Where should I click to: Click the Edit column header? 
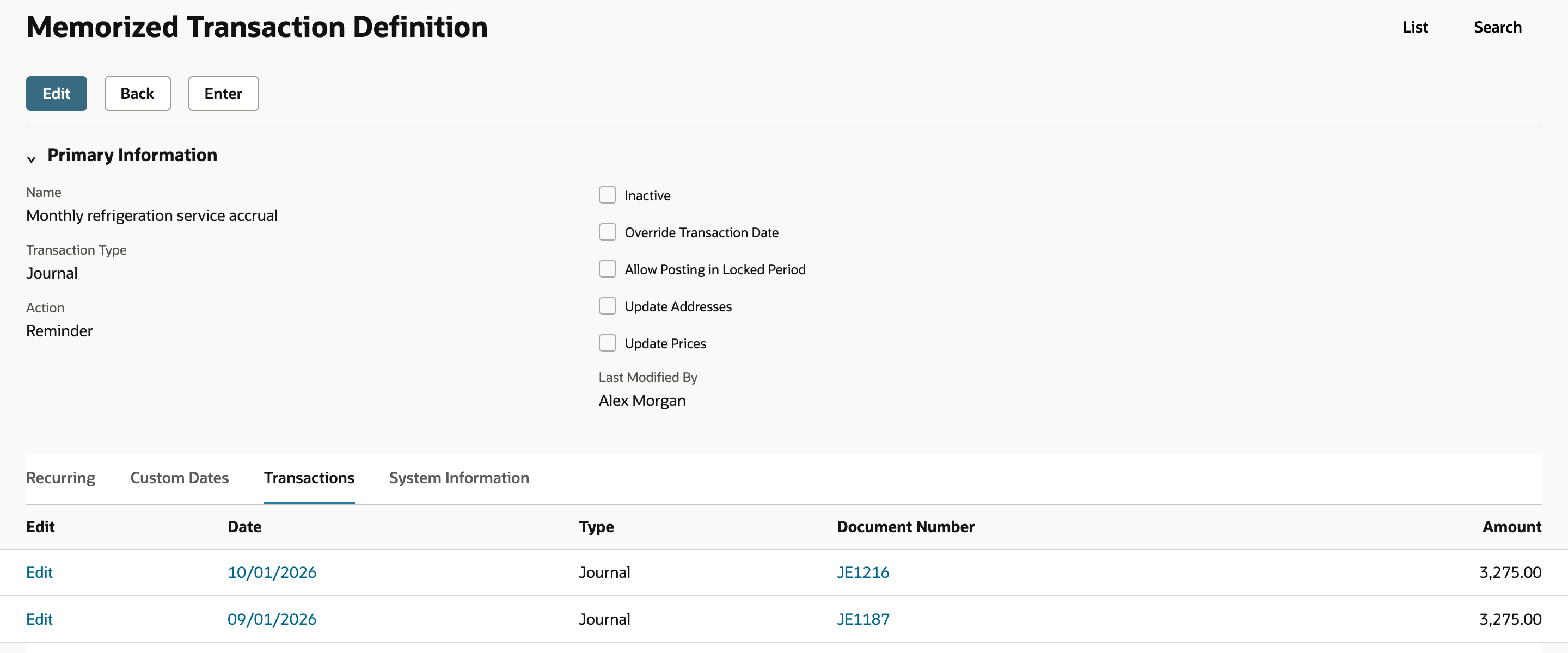(40, 527)
